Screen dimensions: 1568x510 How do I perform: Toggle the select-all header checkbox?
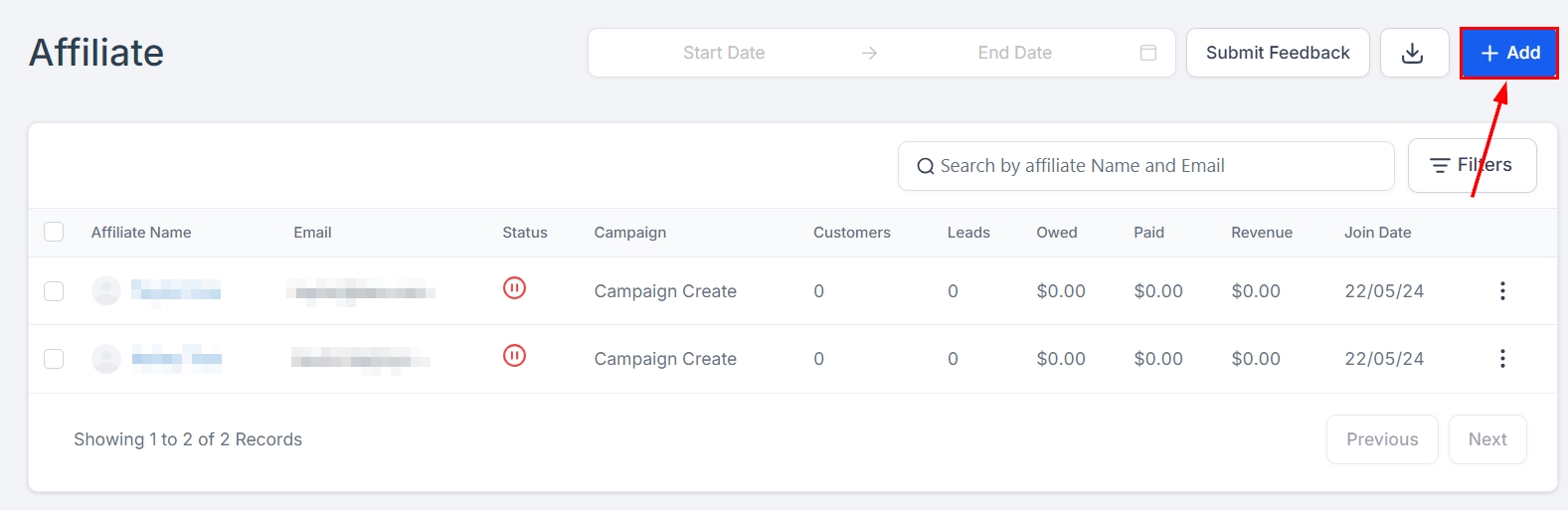(x=54, y=232)
